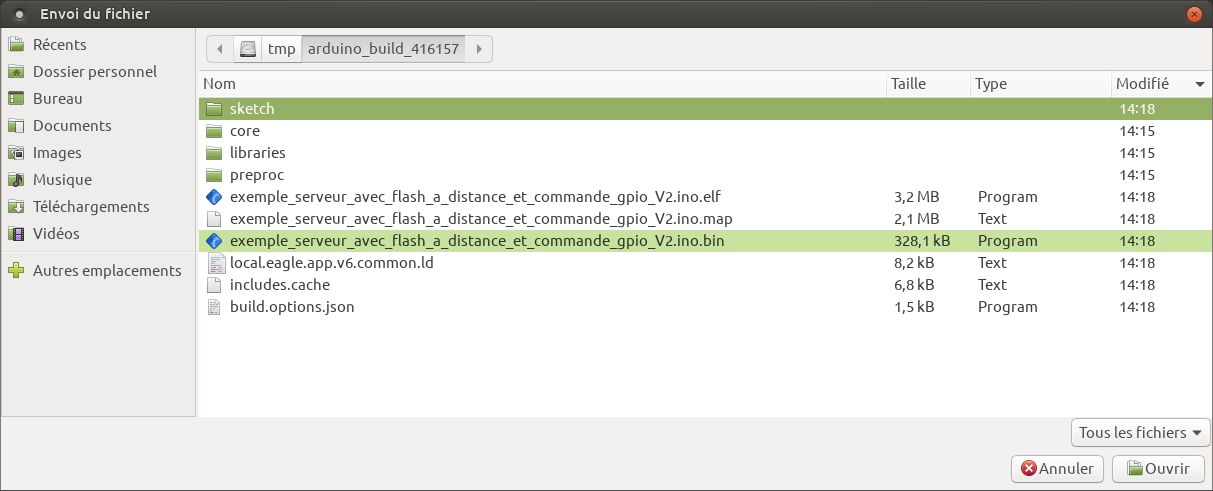Click the Modifié column sort arrow
This screenshot has height=491, width=1213.
click(x=1198, y=85)
